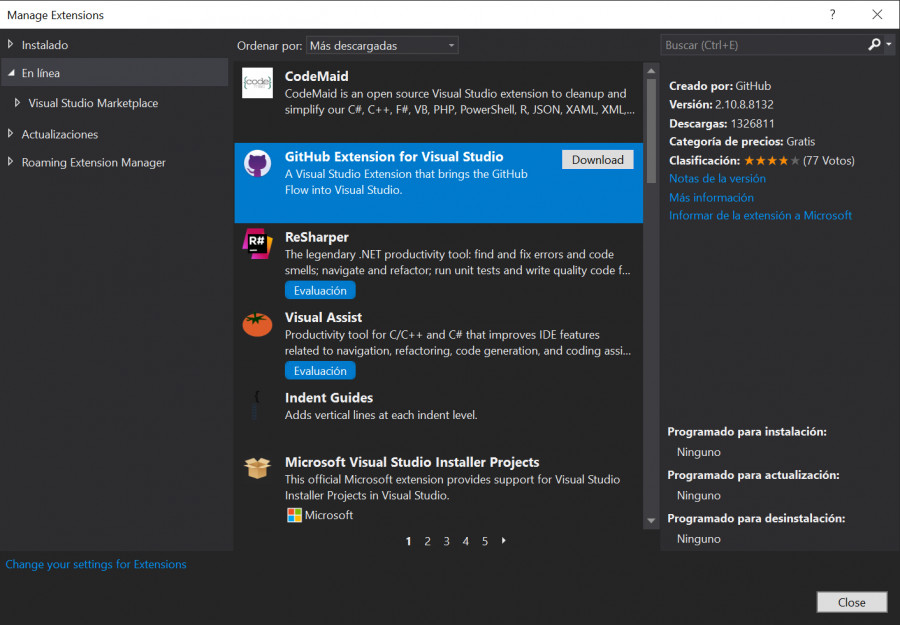Go to results page 5
Viewport: 900px width, 625px height.
pos(485,541)
